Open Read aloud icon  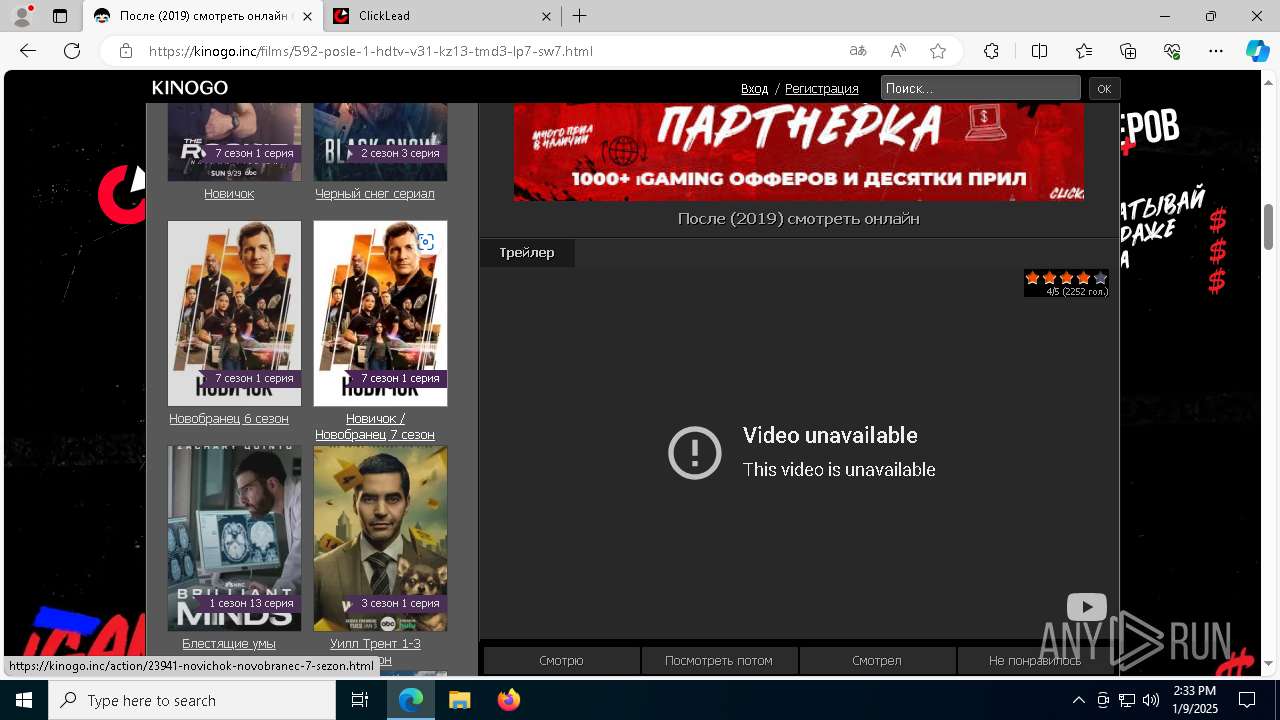click(x=898, y=51)
